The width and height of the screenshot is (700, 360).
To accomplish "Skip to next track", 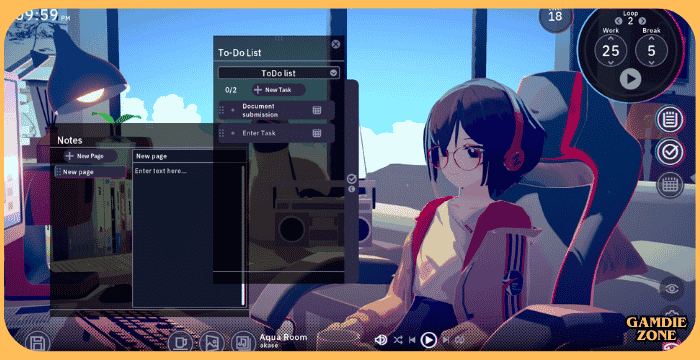I will pyautogui.click(x=446, y=340).
